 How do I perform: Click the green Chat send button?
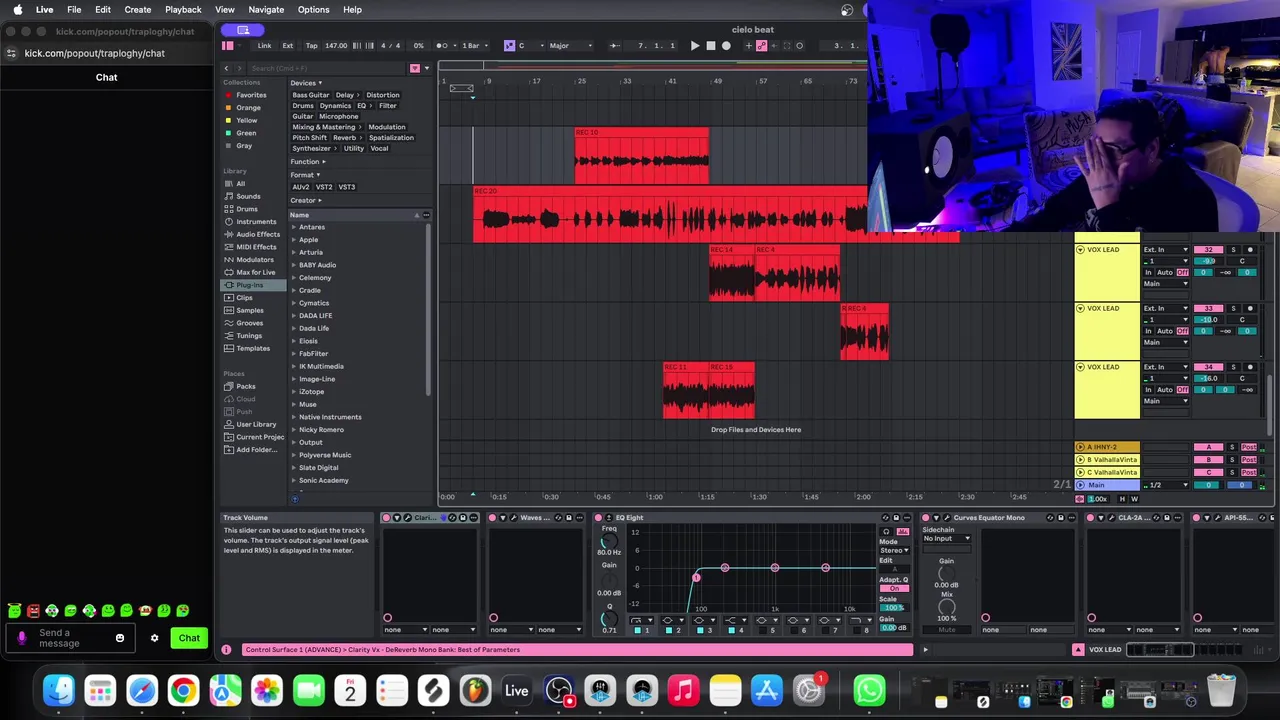[x=189, y=638]
